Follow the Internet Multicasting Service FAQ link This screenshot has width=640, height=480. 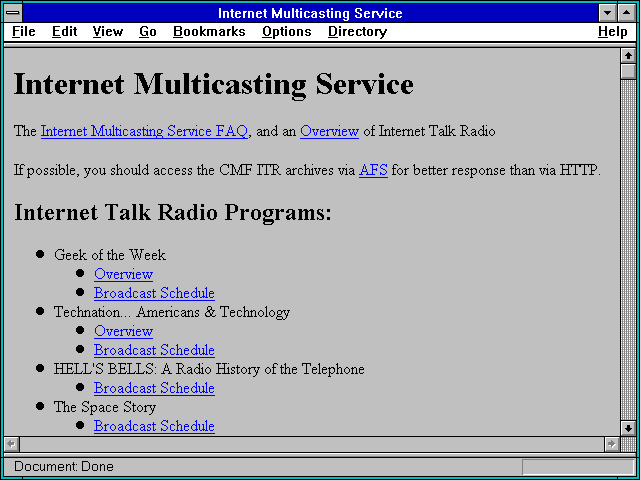tap(144, 131)
